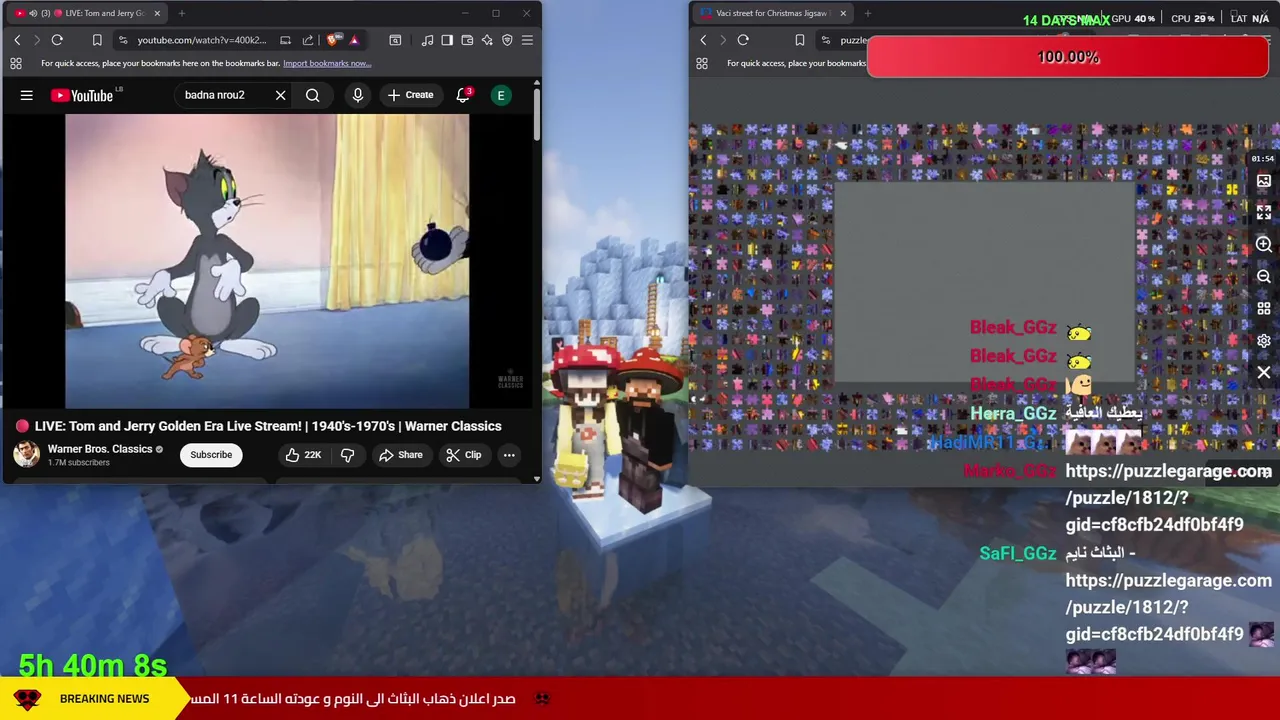Open Warner Bros. Classics channel name
1280x720 pixels.
(100, 449)
